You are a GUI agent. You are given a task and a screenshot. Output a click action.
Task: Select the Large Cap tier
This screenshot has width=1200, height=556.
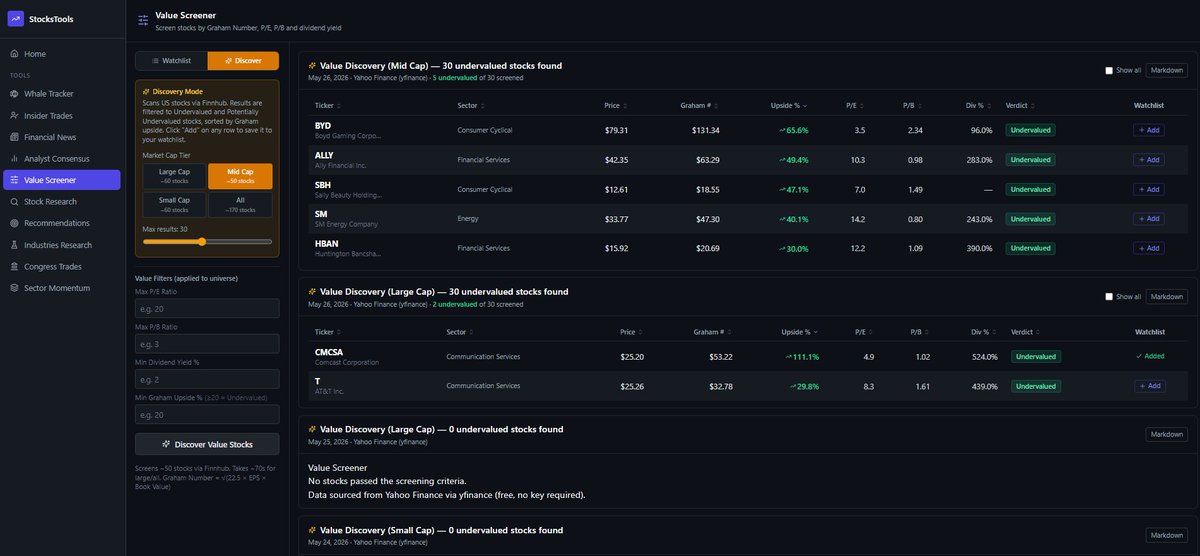pyautogui.click(x=174, y=176)
